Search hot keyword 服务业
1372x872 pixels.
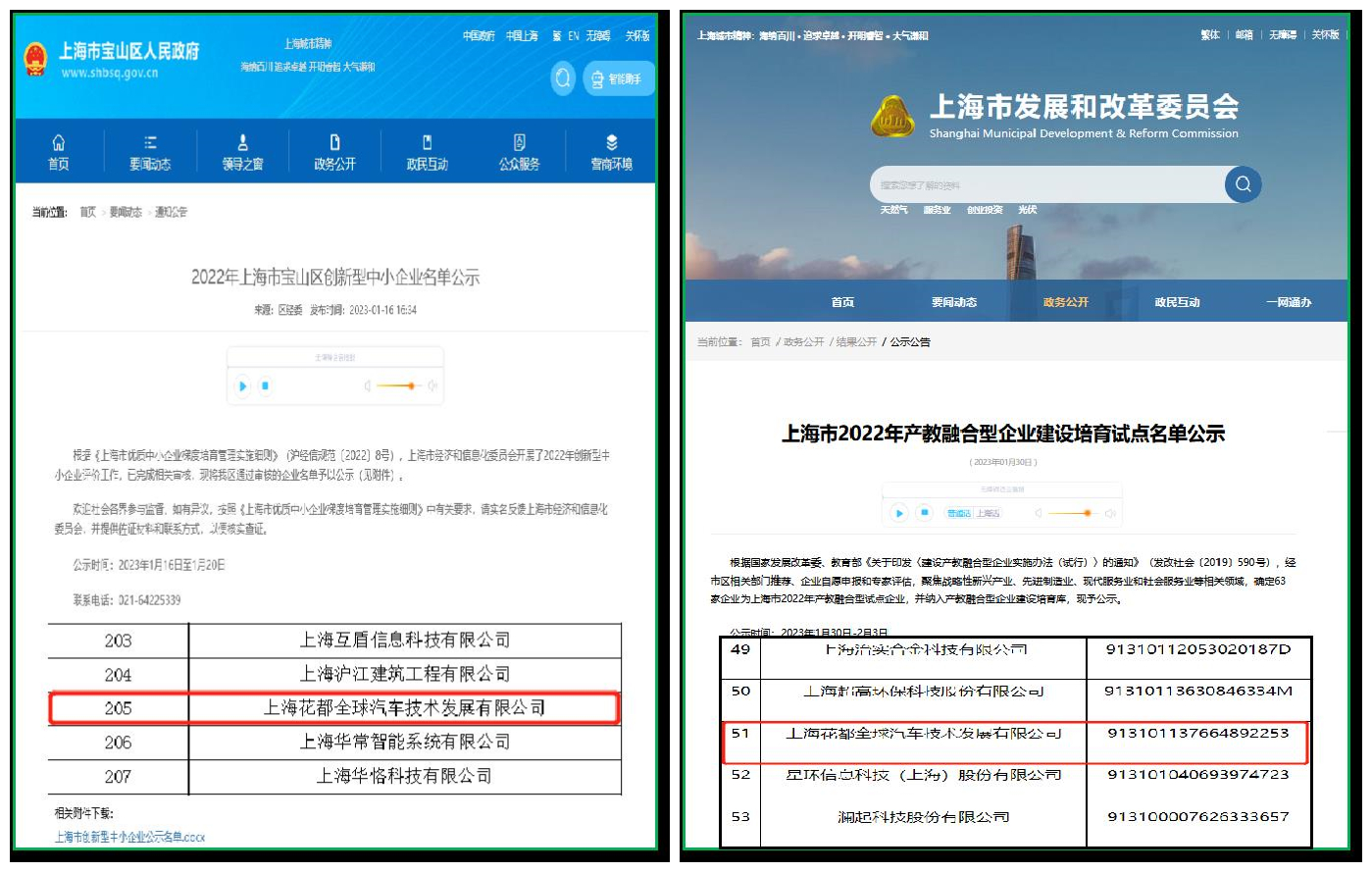tap(937, 210)
